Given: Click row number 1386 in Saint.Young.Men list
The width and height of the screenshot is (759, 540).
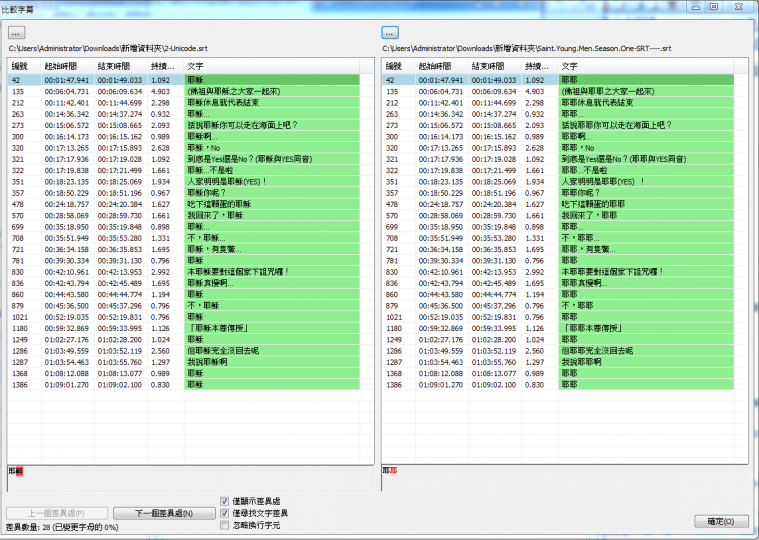Looking at the screenshot, I should pyautogui.click(x=394, y=385).
